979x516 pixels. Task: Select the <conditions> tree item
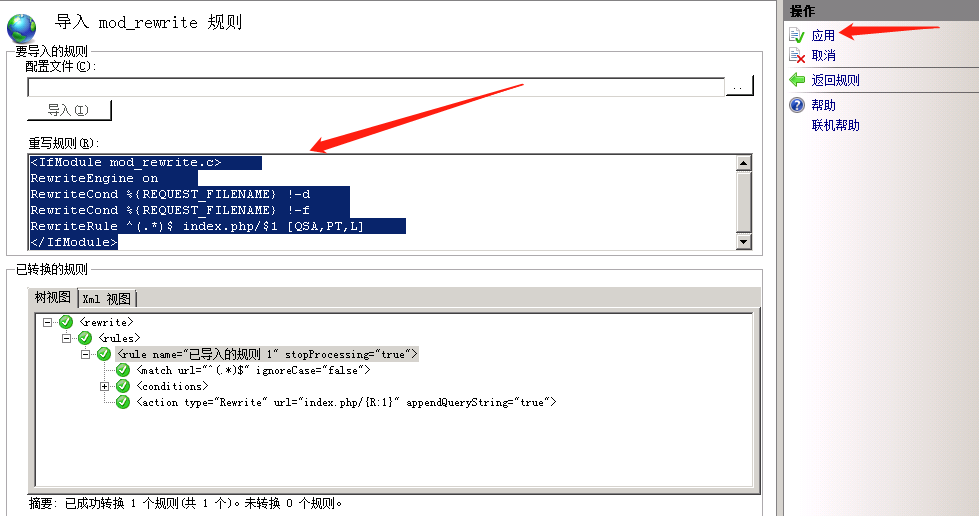tap(172, 386)
